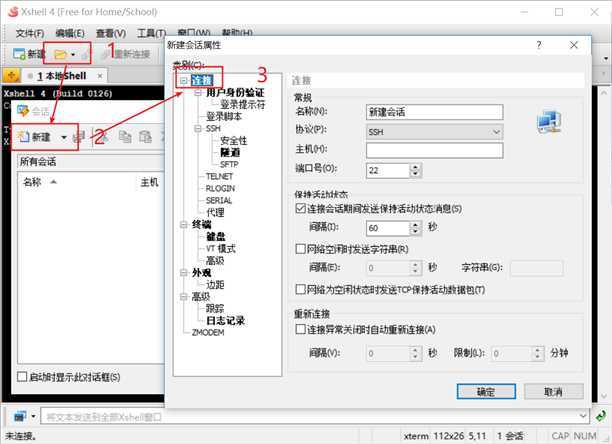612x444 pixels.
Task: Close the 本地Shell tab with its x
Action: (100, 76)
